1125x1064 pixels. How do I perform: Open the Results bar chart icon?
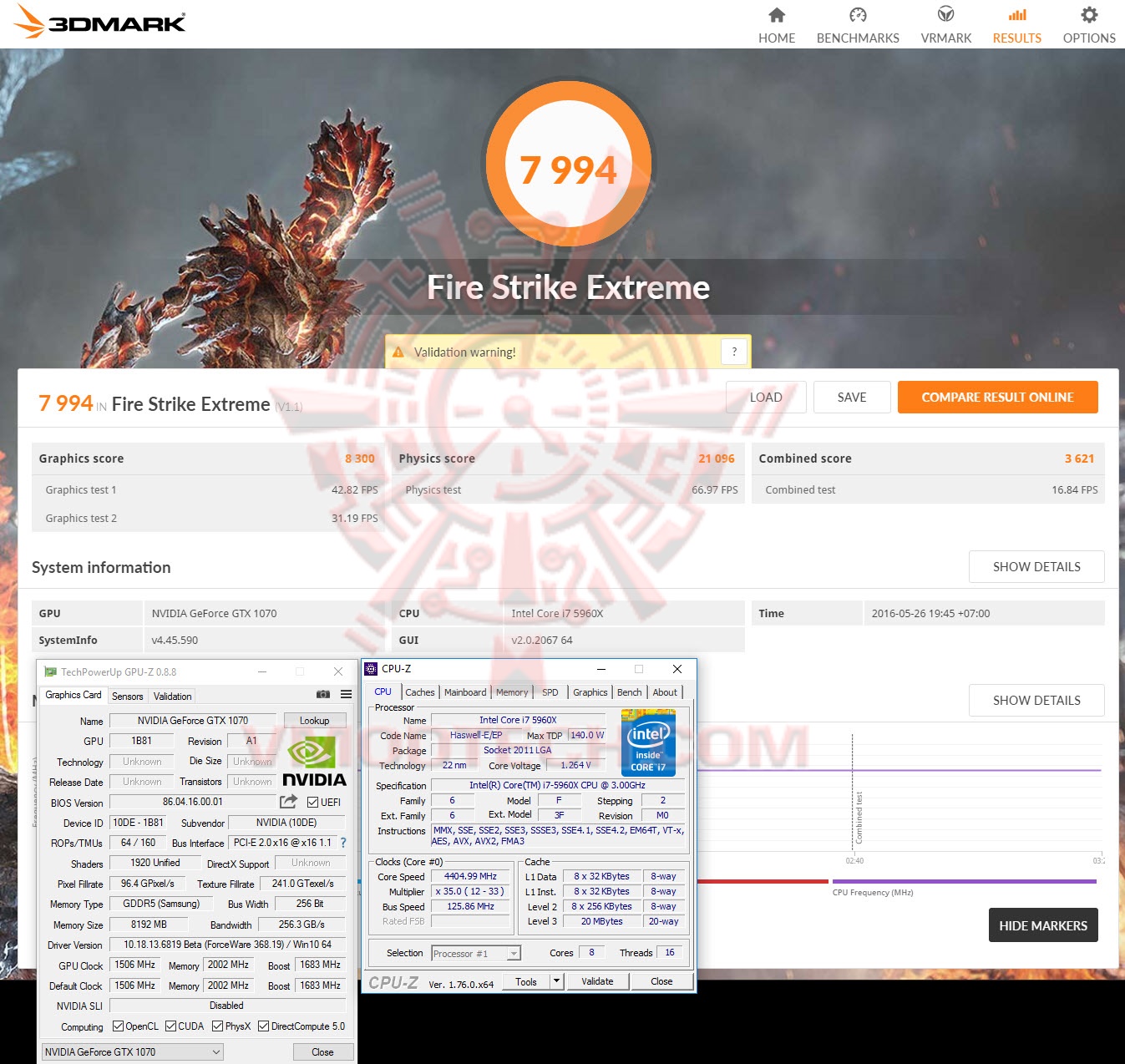pyautogui.click(x=1017, y=15)
